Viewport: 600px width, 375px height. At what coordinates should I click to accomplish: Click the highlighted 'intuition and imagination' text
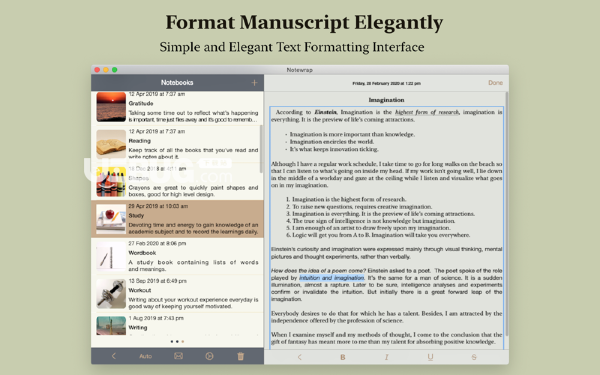click(332, 278)
